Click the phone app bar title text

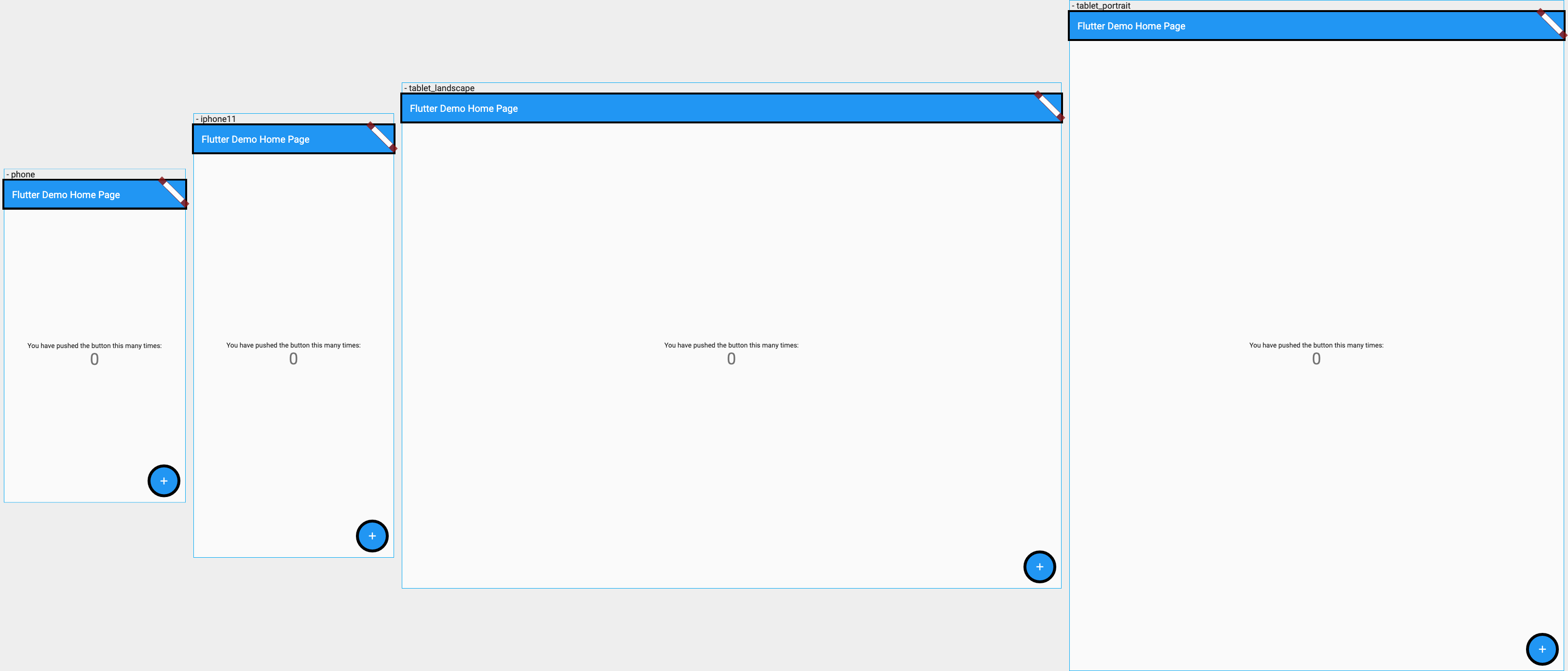pos(66,195)
